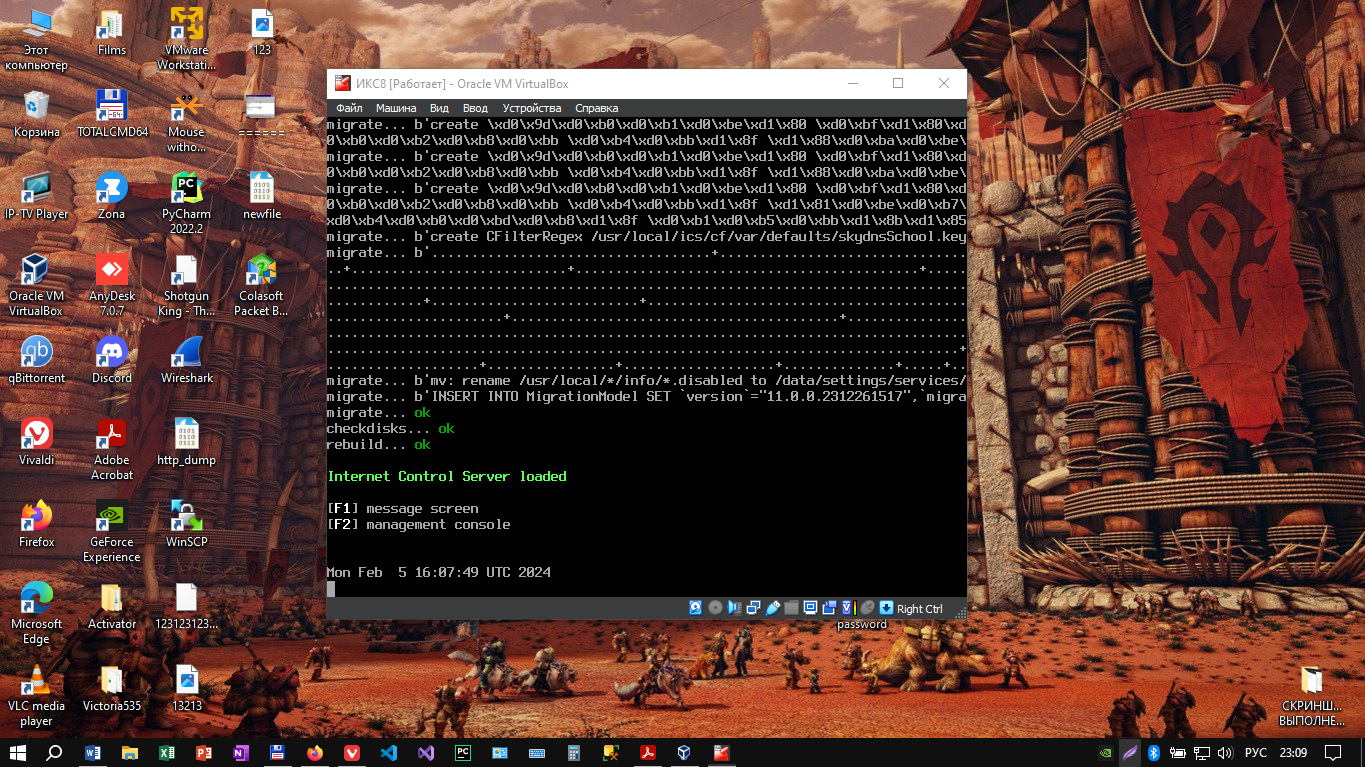This screenshot has height=767, width=1365.
Task: Open the Машина menu
Action: point(396,108)
